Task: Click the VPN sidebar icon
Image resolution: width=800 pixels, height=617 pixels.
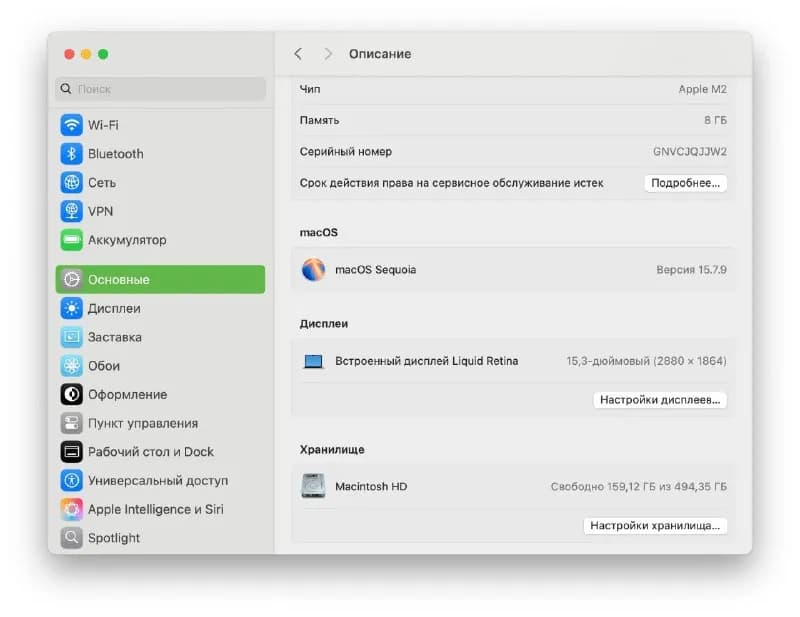Action: click(71, 211)
